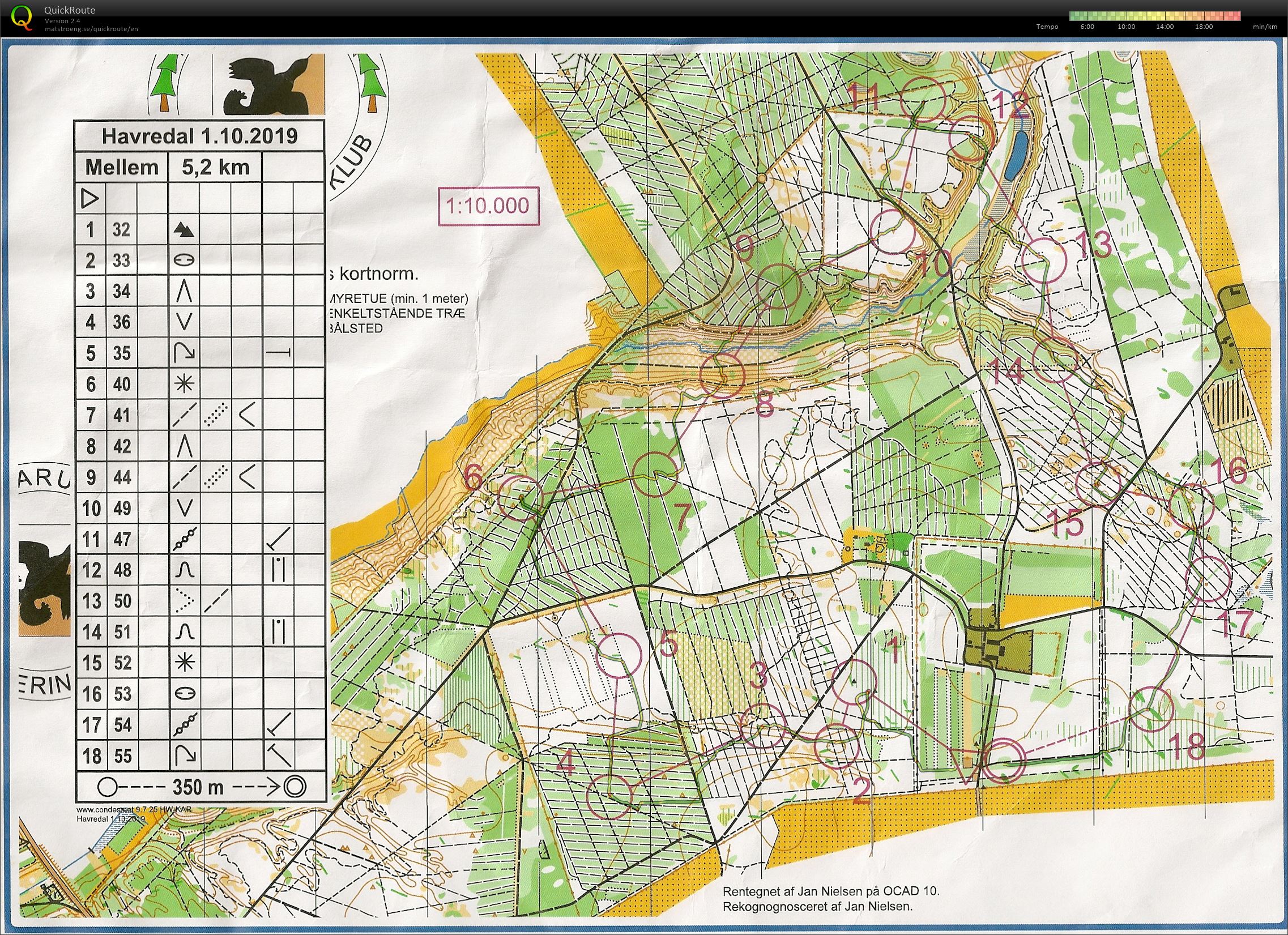Click the tempo color gradient bar
Image resolution: width=1288 pixels, height=935 pixels.
click(x=1155, y=16)
